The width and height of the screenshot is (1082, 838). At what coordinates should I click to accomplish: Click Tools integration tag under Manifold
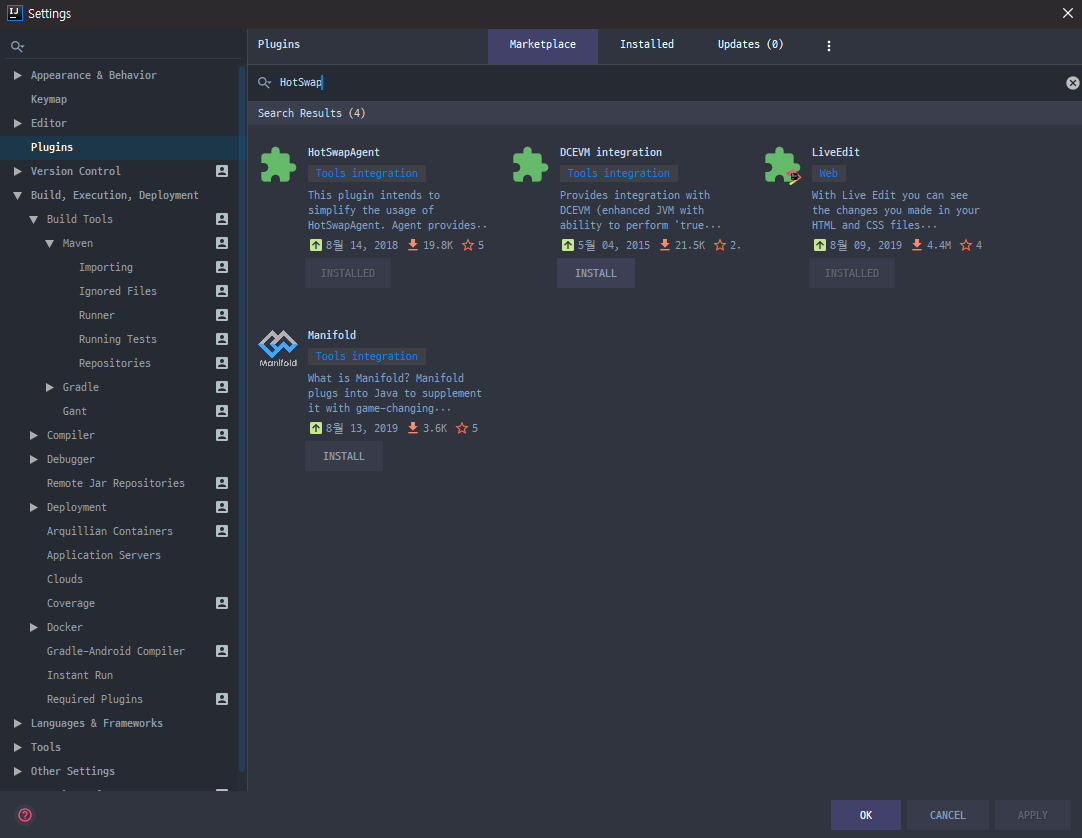pyautogui.click(x=366, y=356)
